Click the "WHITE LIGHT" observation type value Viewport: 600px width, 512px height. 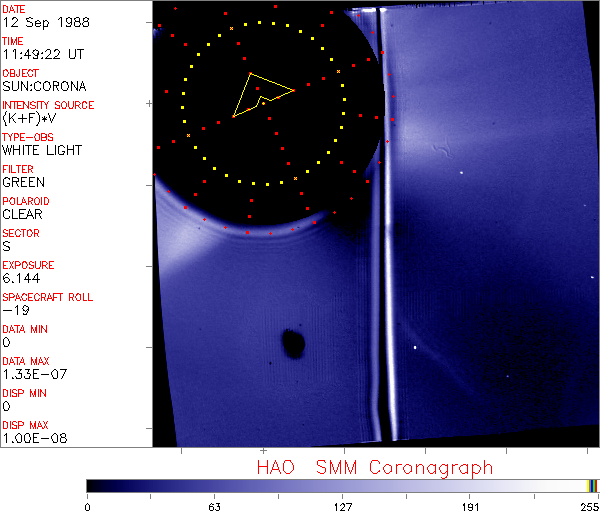[x=41, y=150]
